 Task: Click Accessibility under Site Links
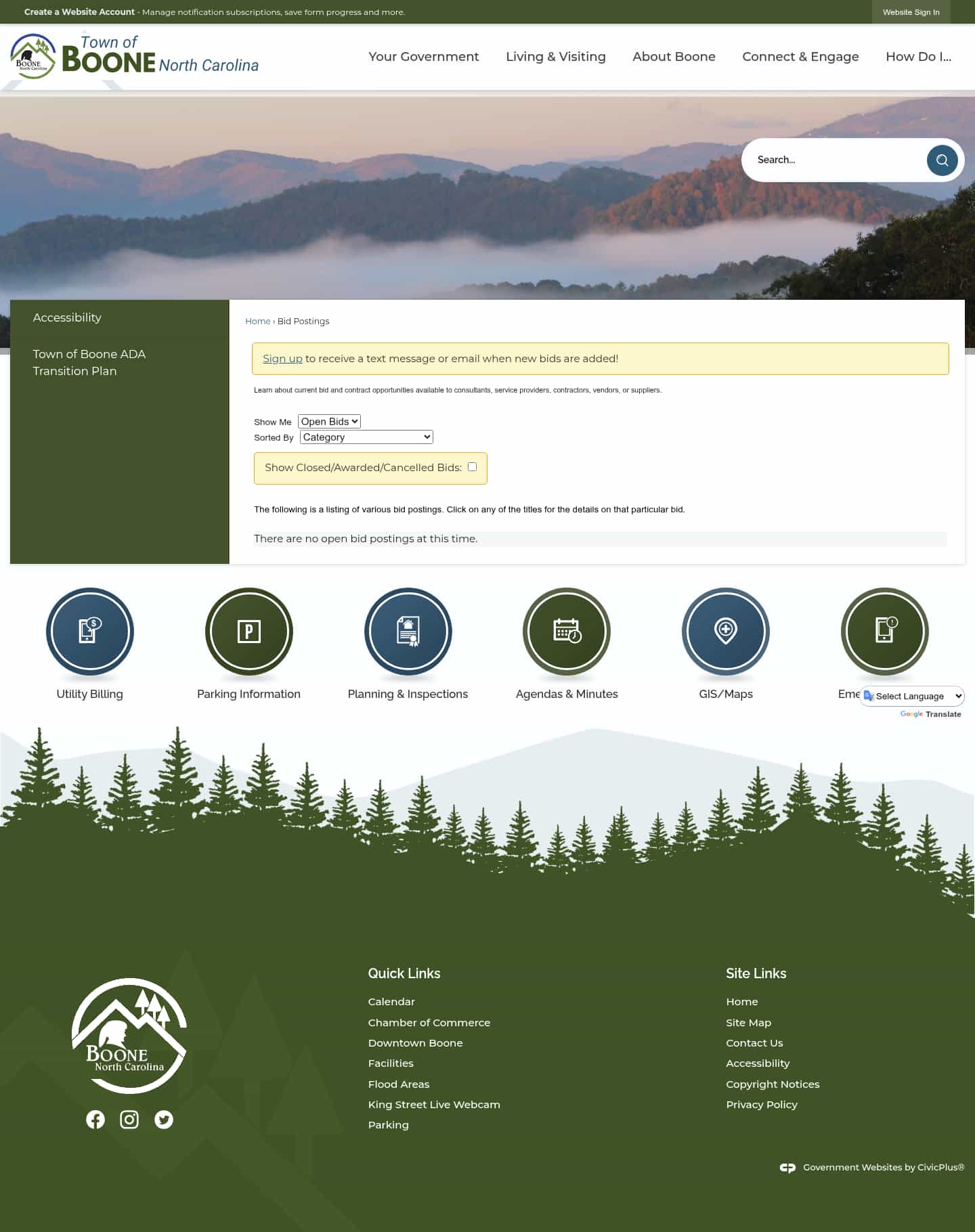click(758, 1063)
